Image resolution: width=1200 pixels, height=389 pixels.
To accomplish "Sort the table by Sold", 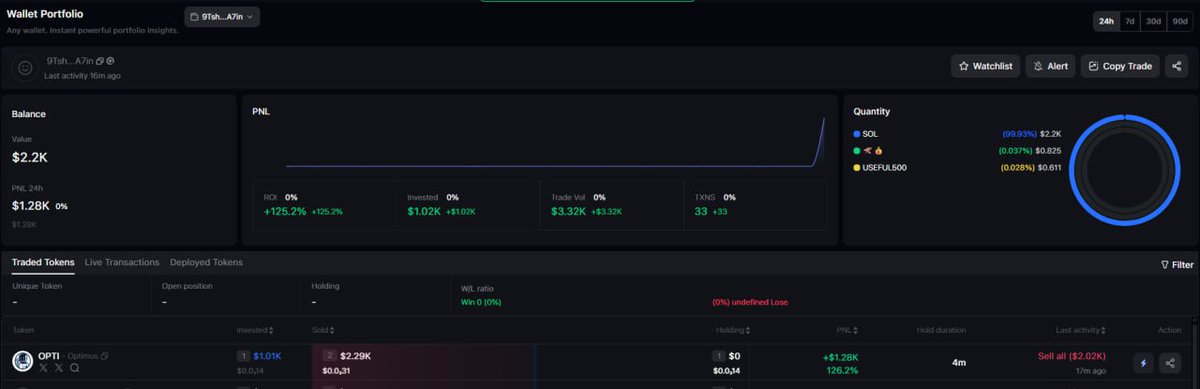I will point(322,329).
